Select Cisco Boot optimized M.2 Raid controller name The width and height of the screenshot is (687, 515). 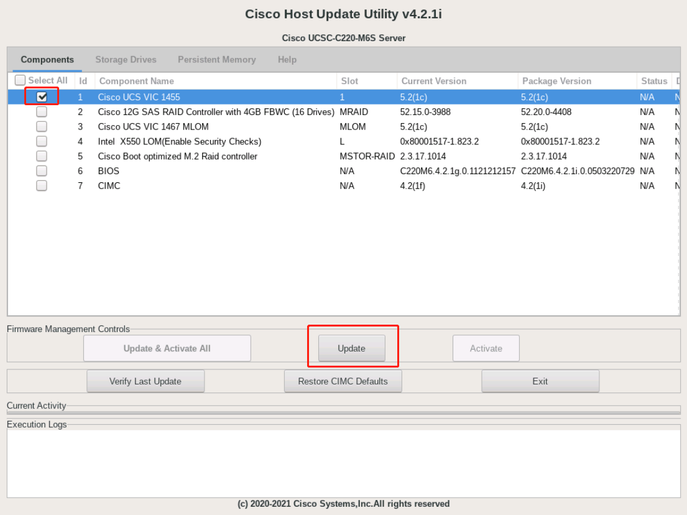177,156
